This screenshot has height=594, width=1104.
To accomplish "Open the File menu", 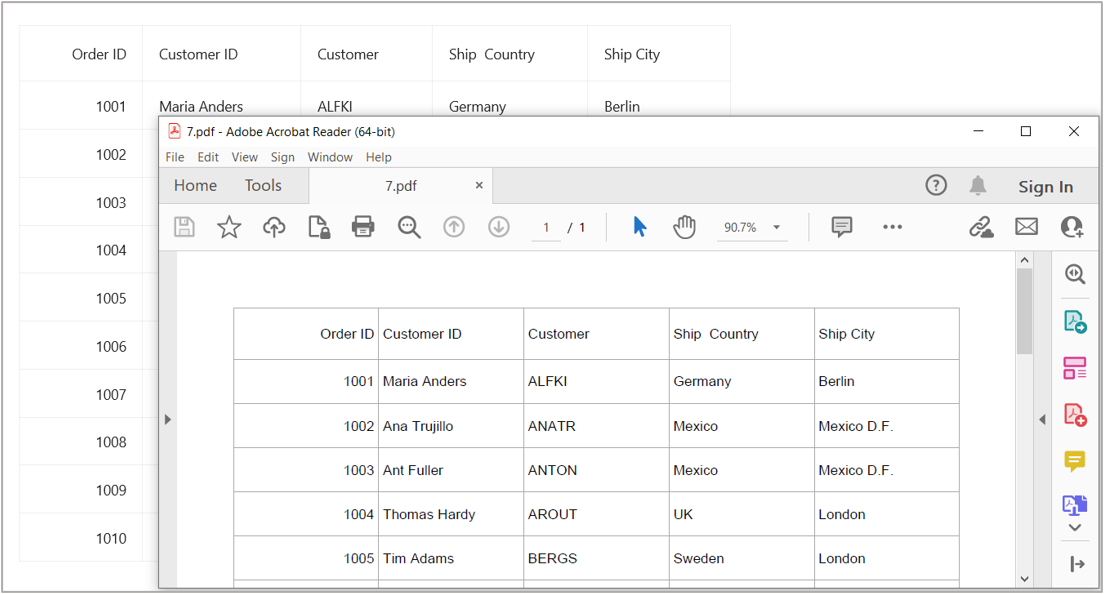I will 175,157.
